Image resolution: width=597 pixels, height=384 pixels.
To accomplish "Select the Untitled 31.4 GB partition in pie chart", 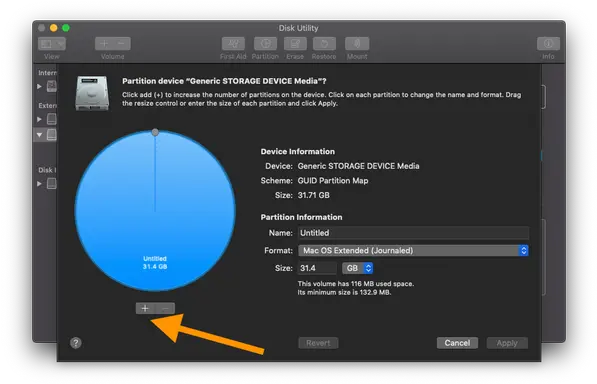I will (x=155, y=210).
